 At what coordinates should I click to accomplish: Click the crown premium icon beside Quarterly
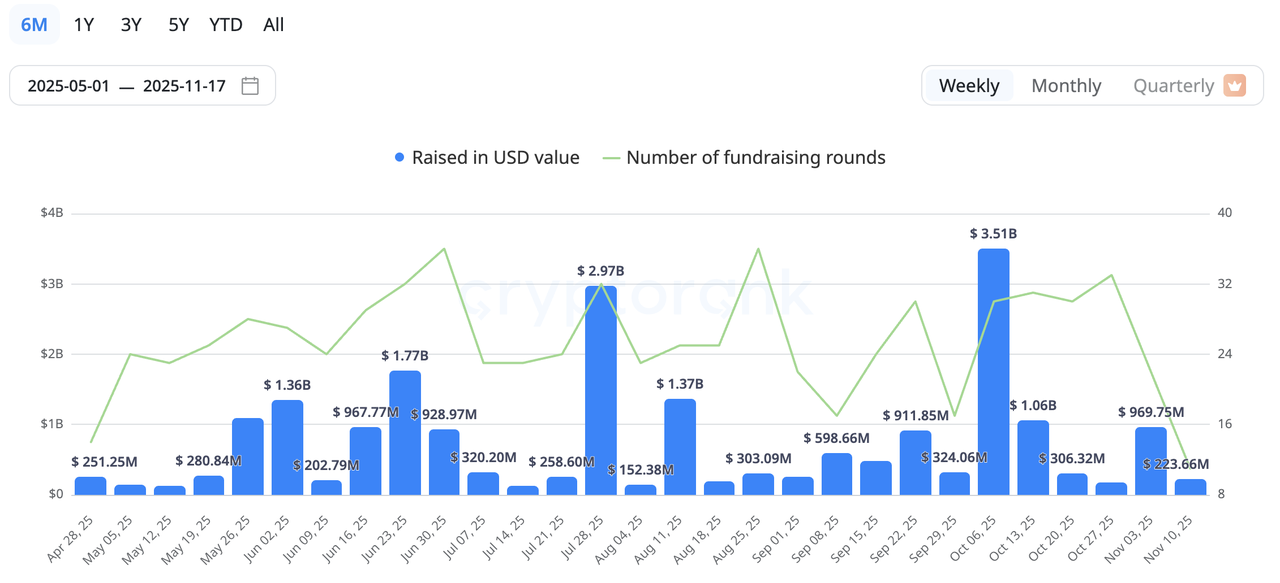point(1235,86)
